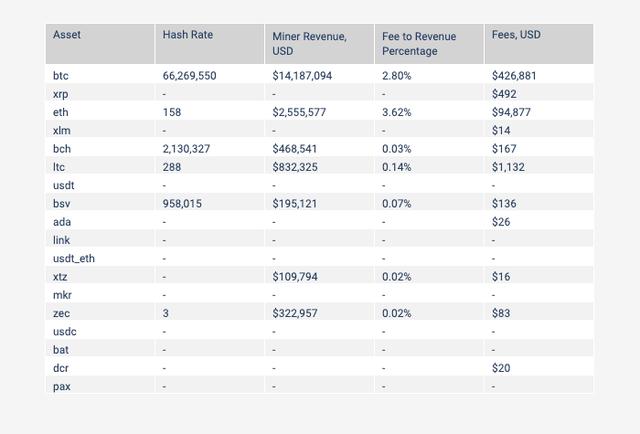640x434 pixels.
Task: Click the Miner Revenue, USD header
Action: point(309,44)
